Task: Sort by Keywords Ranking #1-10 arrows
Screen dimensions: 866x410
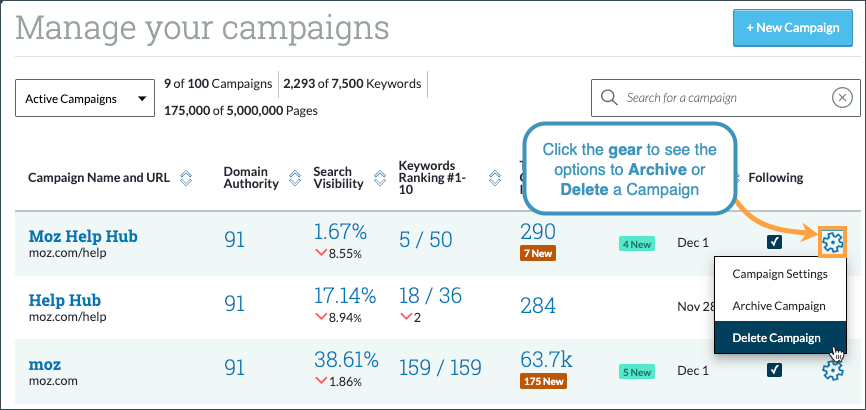Action: click(x=495, y=178)
